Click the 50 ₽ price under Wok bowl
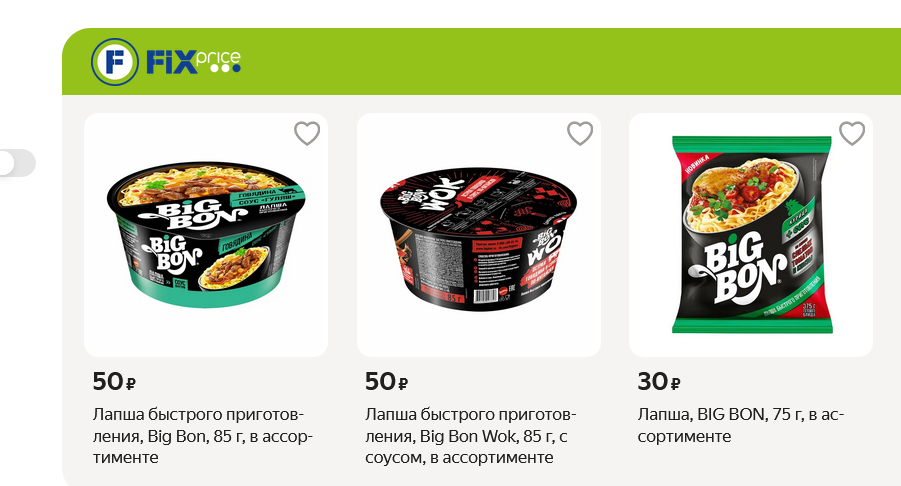Image resolution: width=901 pixels, height=486 pixels. click(x=386, y=381)
